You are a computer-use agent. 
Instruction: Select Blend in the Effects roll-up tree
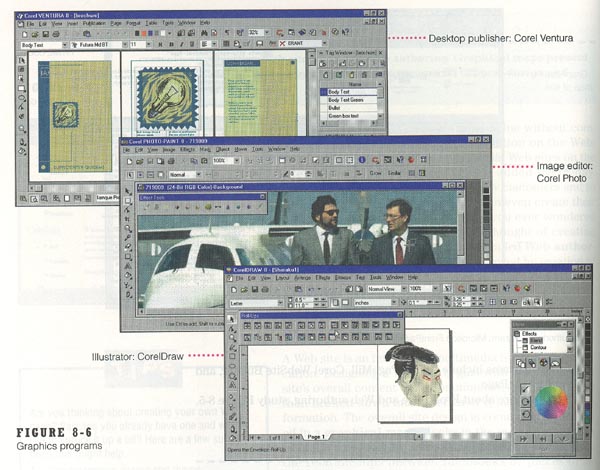click(x=535, y=340)
